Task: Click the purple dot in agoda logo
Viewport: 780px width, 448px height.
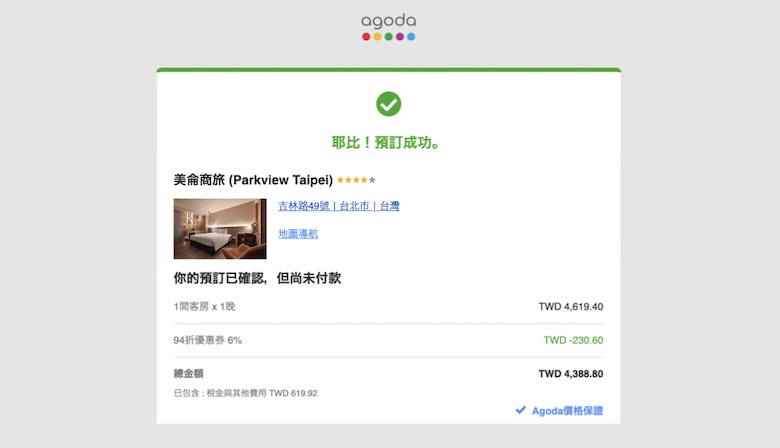Action: 400,37
